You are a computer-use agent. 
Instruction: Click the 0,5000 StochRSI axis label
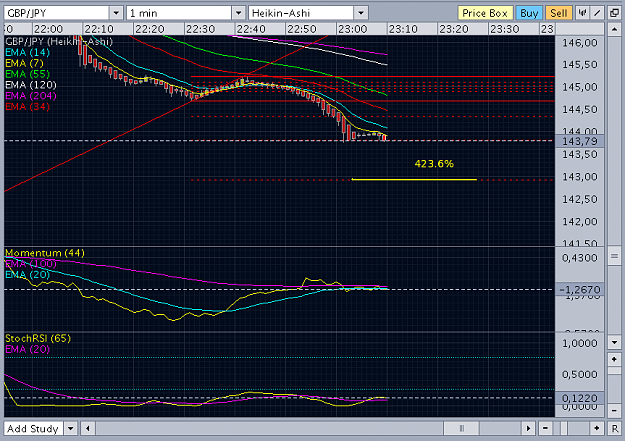click(x=580, y=374)
